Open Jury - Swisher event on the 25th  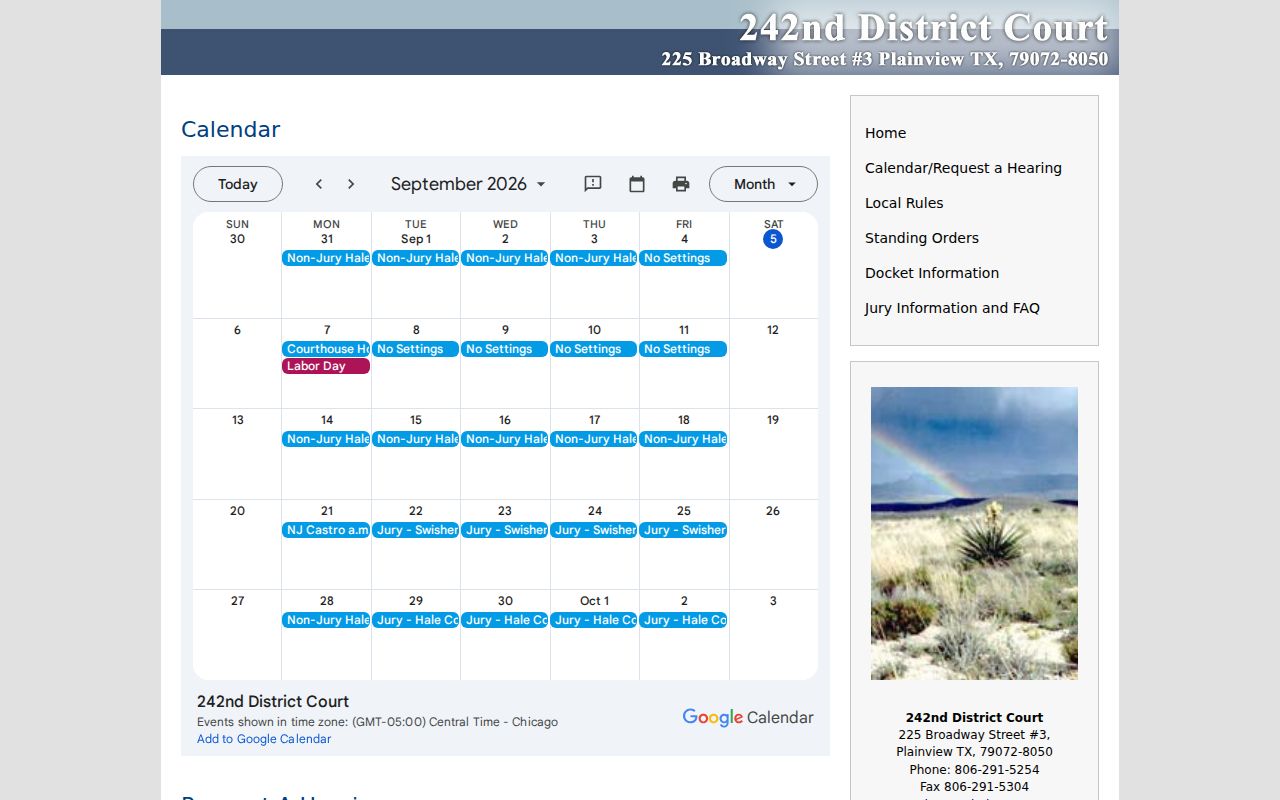click(x=683, y=530)
